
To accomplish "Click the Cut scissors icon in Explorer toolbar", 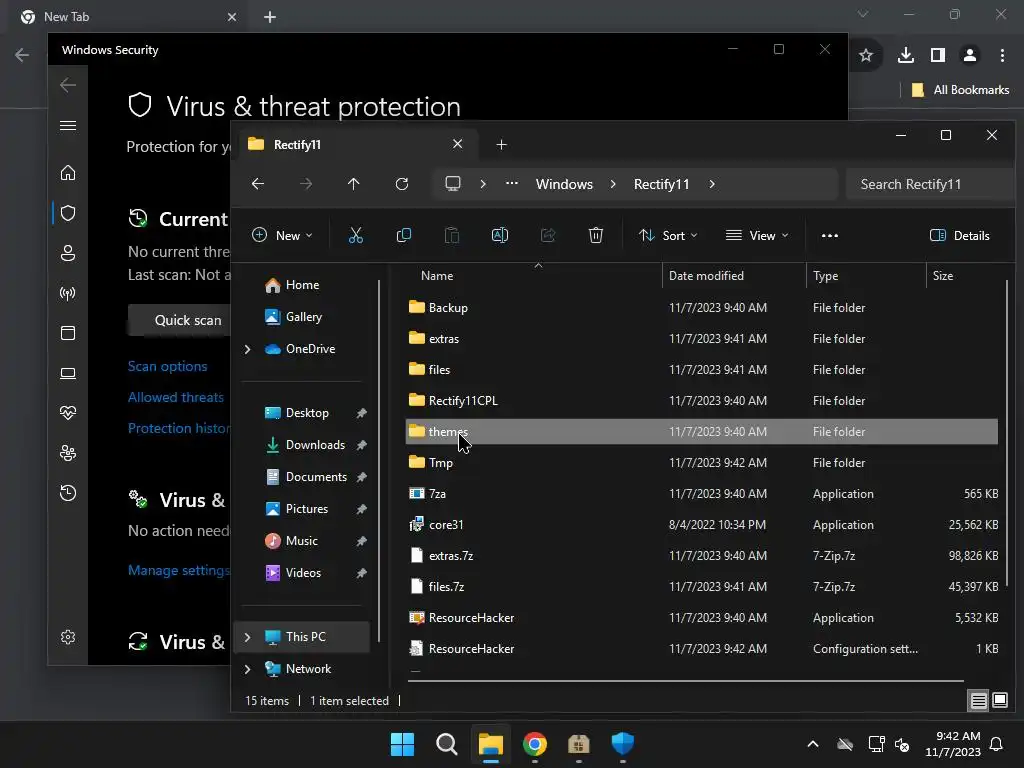I will pos(355,235).
